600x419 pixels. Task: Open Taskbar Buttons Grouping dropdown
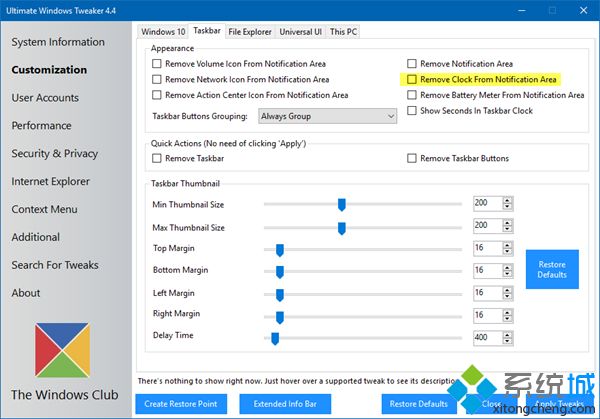[x=328, y=116]
